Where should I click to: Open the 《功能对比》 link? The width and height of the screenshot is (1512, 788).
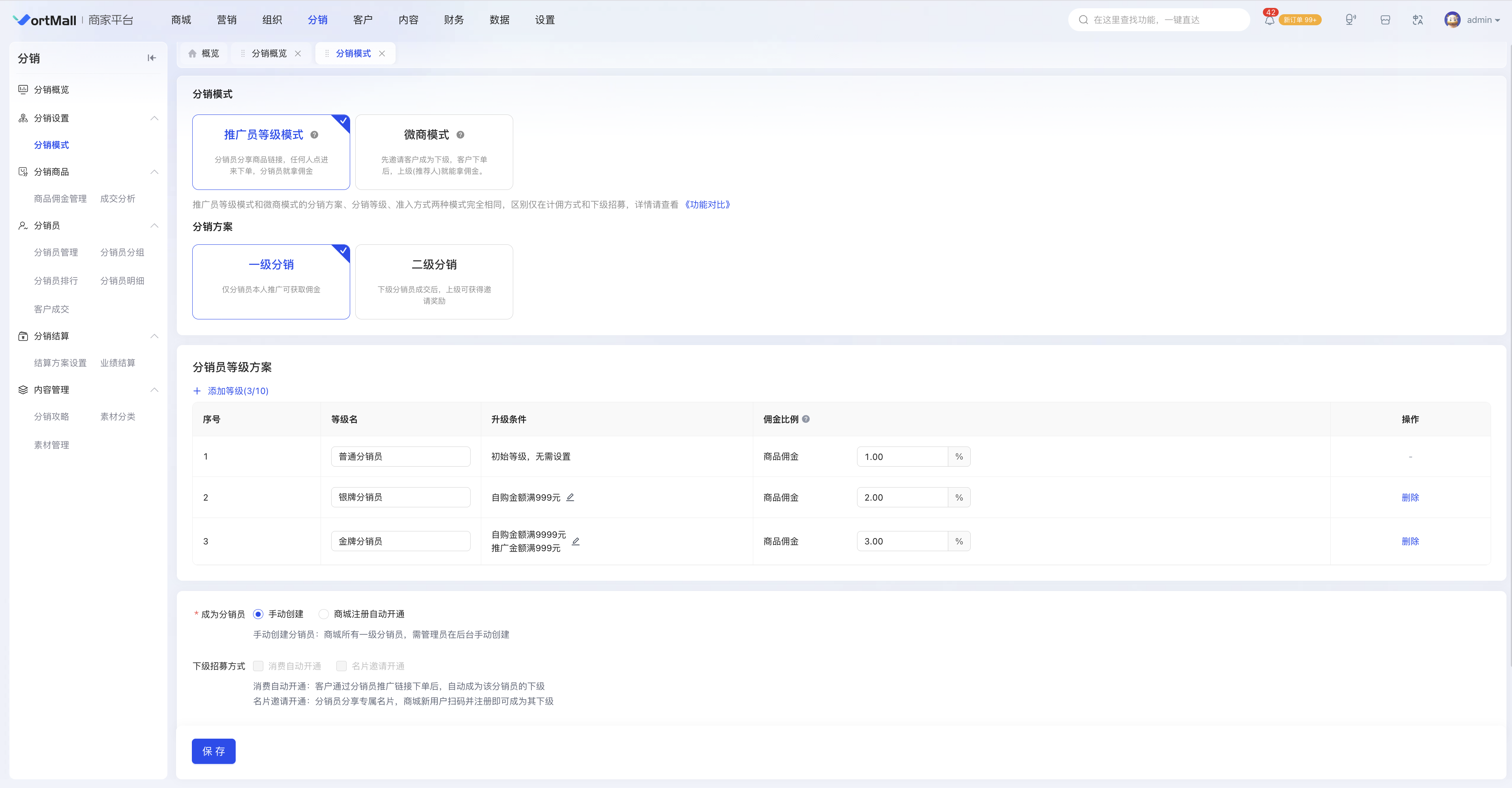coord(707,205)
